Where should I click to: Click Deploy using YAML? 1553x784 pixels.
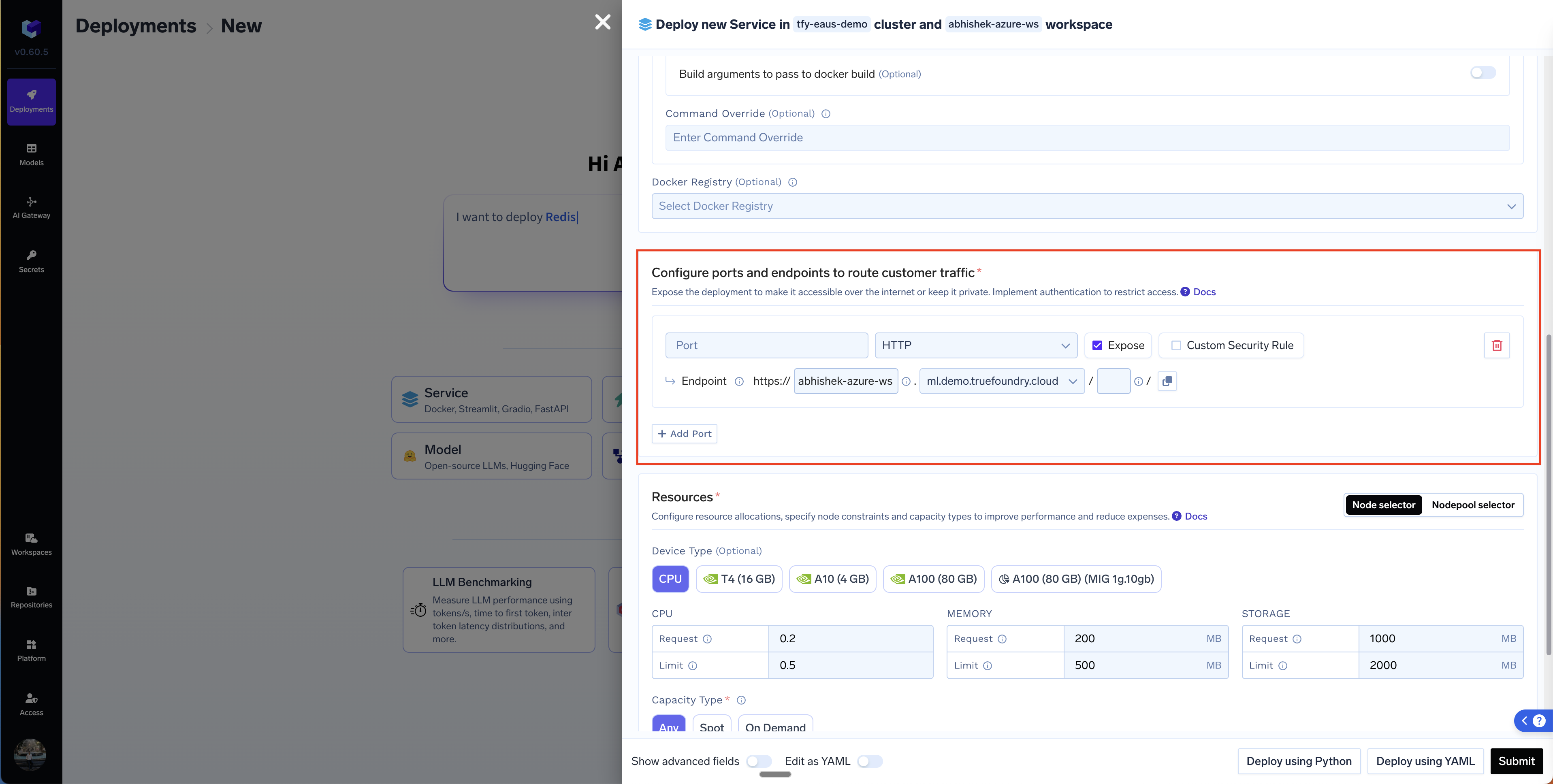point(1425,761)
